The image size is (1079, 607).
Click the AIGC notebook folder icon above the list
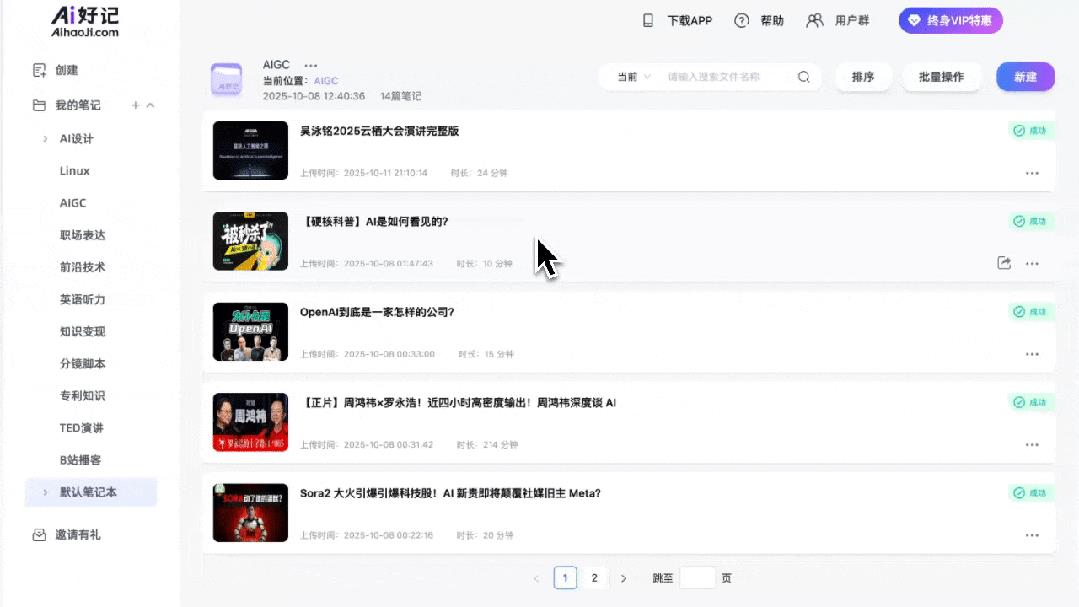pos(226,78)
